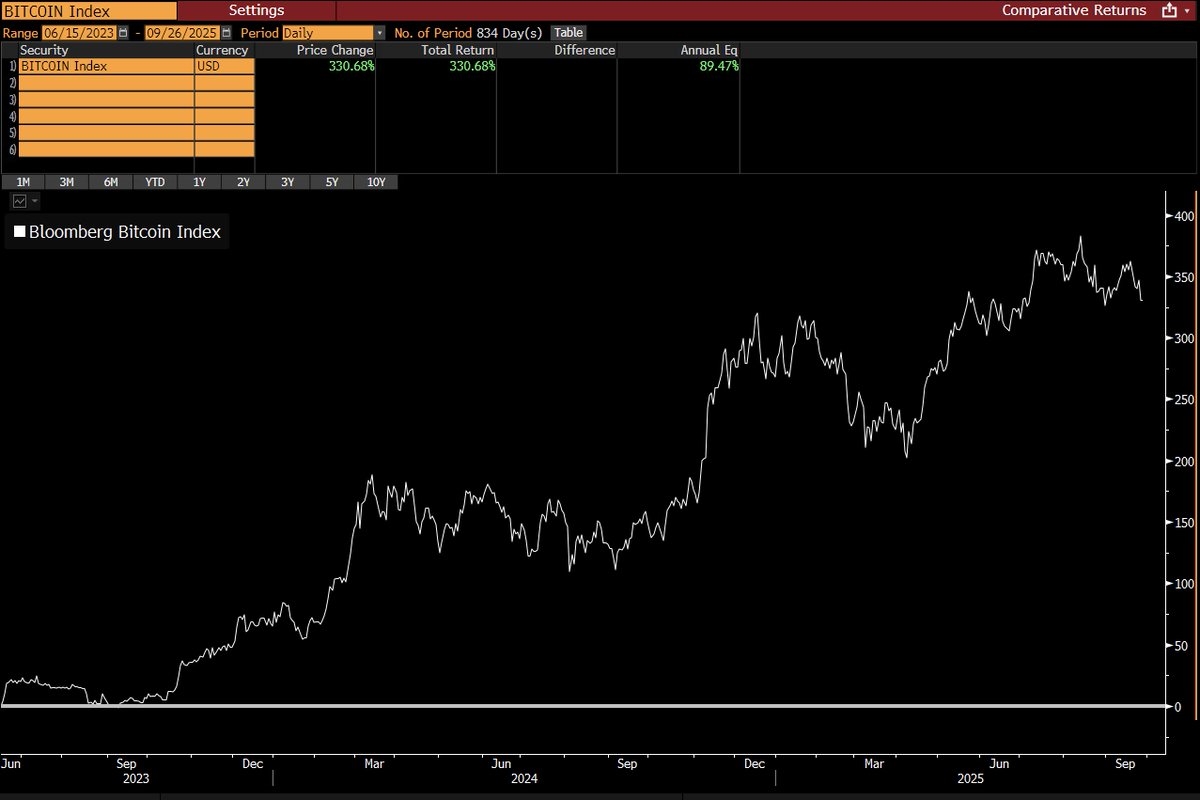Select the 1M range button
The height and width of the screenshot is (800, 1200).
click(23, 182)
